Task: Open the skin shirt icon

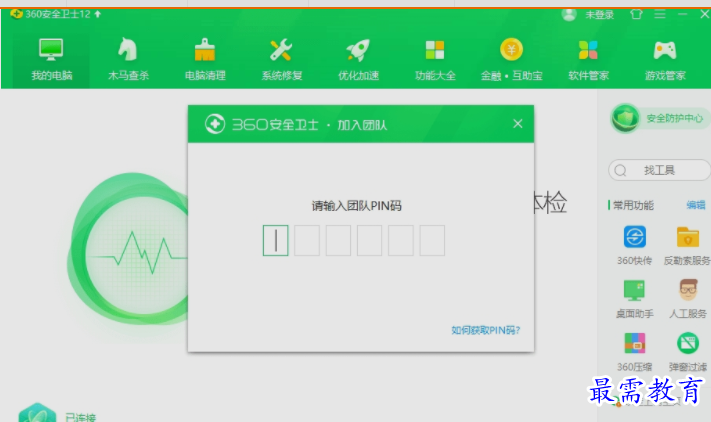Action: pos(636,14)
